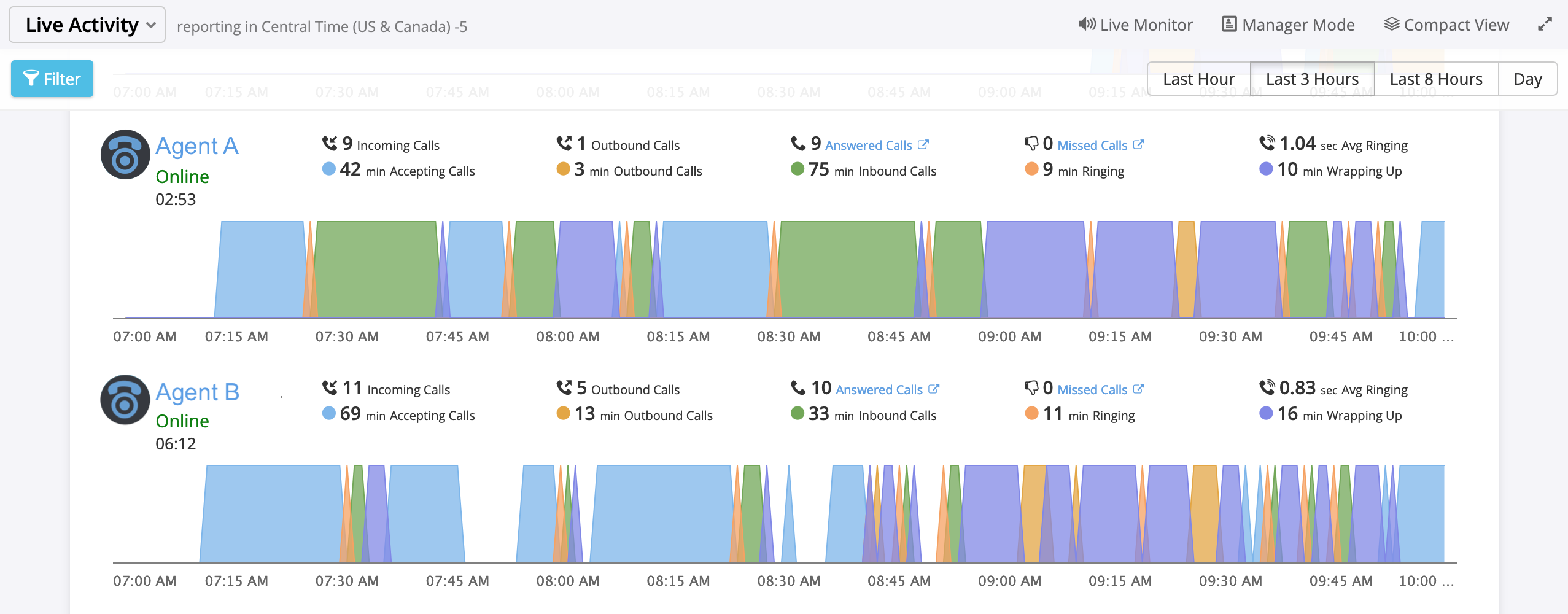Screen dimensions: 1568x614
Task: Toggle Manager Mode
Action: coord(1288,25)
